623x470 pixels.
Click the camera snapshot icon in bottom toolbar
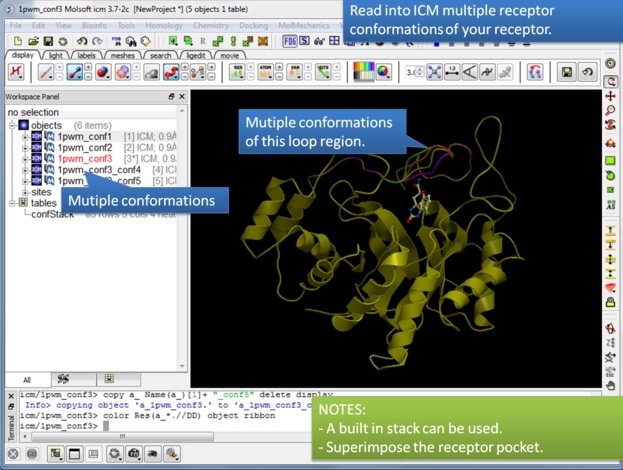pyautogui.click(x=131, y=454)
